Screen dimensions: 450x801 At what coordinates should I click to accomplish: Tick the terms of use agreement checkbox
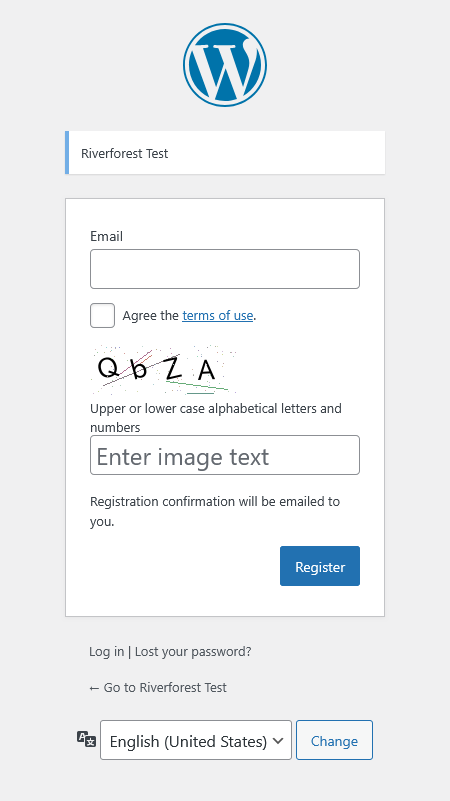(102, 315)
